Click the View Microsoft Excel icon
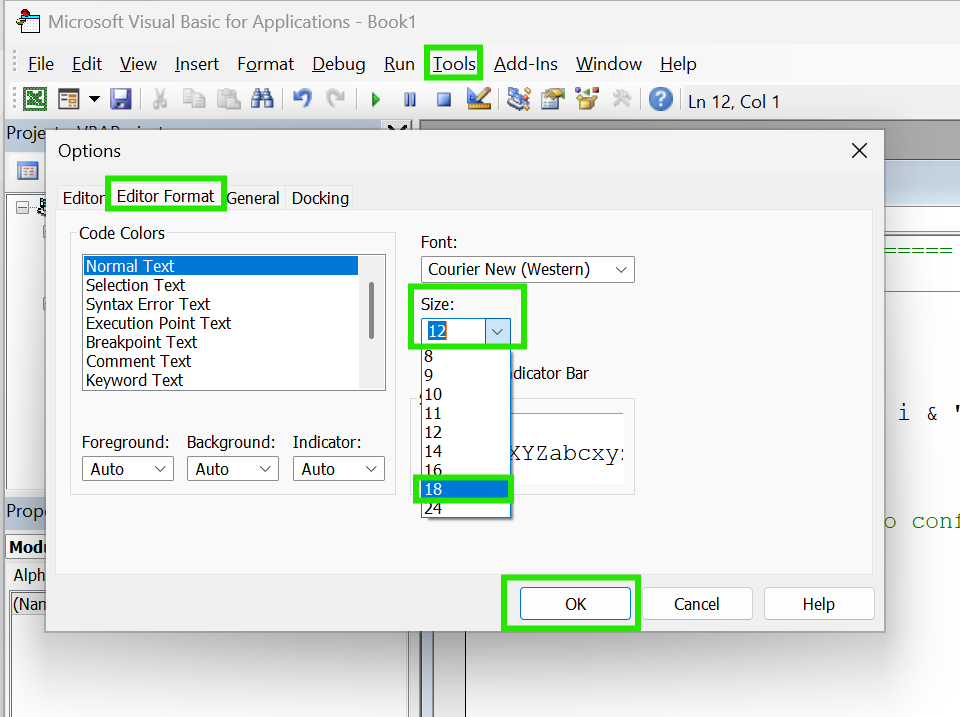Image resolution: width=960 pixels, height=717 pixels. (34, 100)
